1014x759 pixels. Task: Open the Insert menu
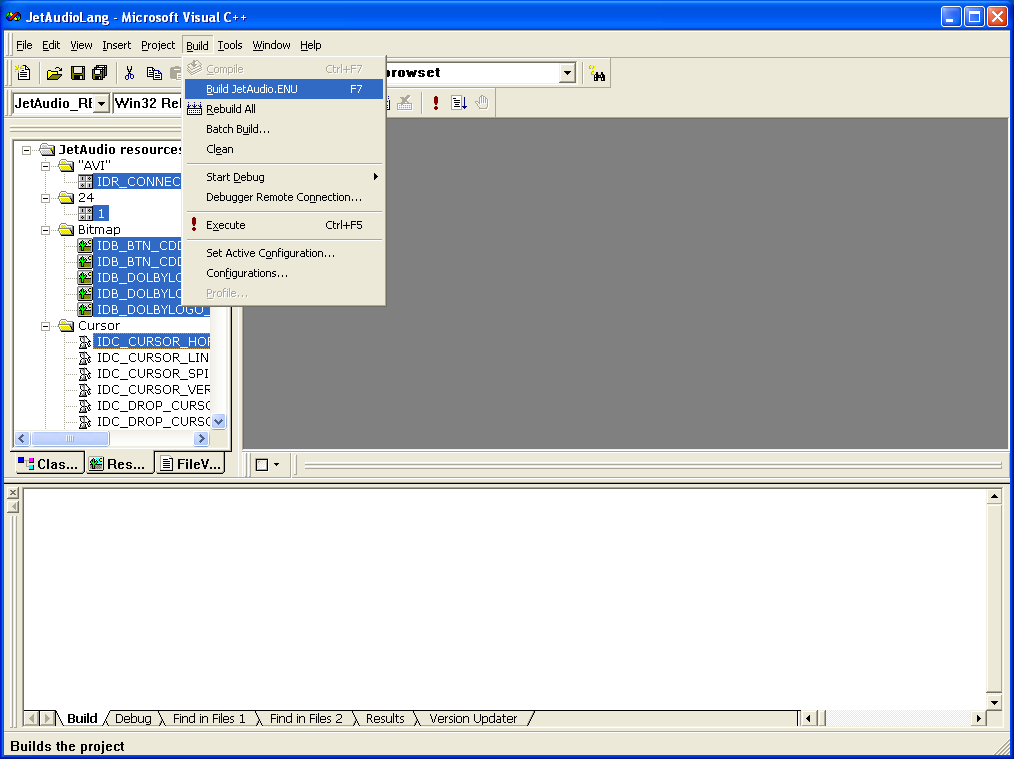click(116, 45)
